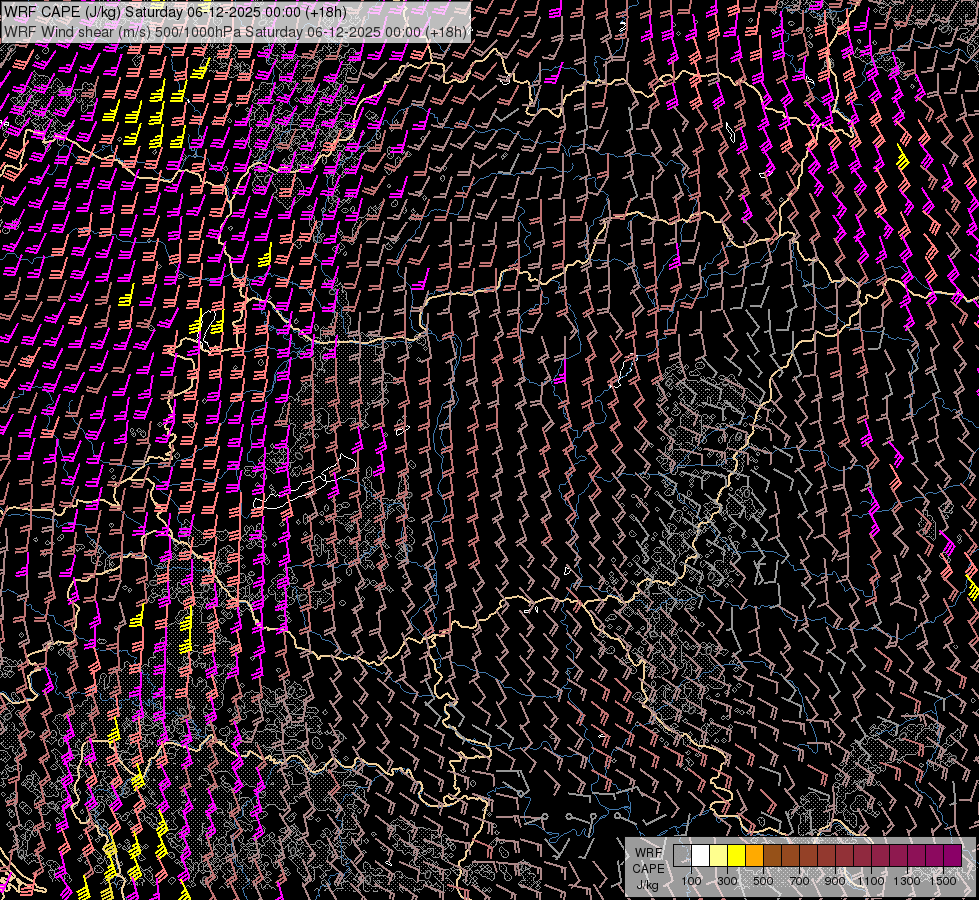Image resolution: width=979 pixels, height=900 pixels.
Task: Click 500/1000hPa in the wind shear title
Action: pos(196,31)
